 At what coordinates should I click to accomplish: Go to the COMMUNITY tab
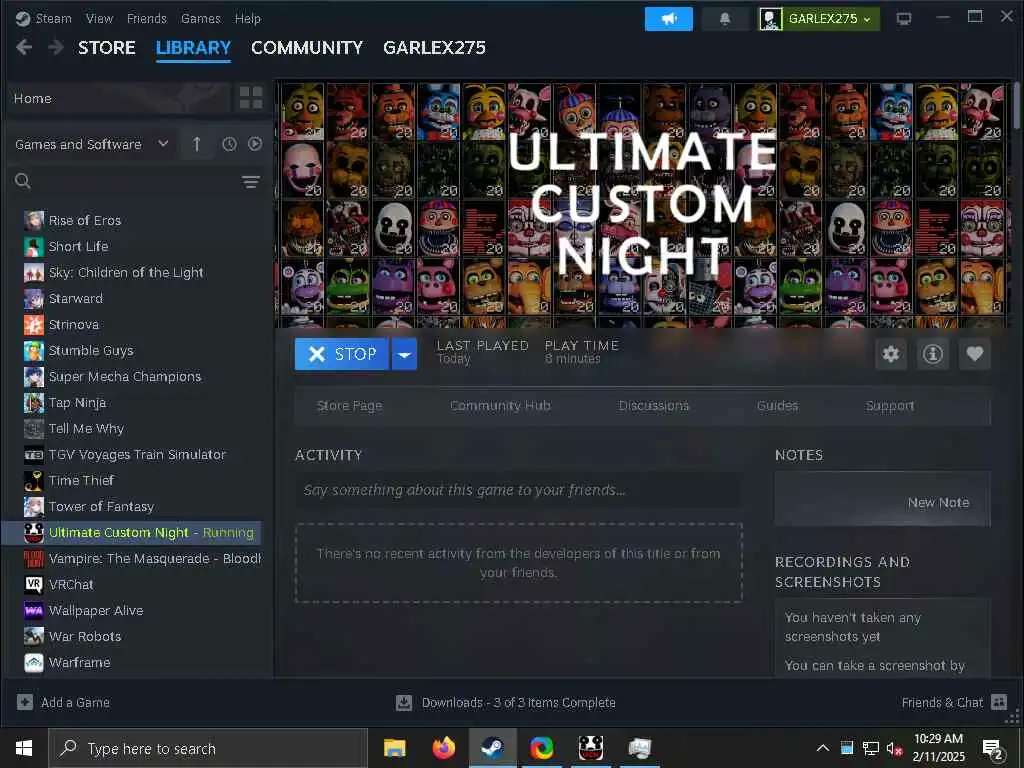pyautogui.click(x=307, y=48)
